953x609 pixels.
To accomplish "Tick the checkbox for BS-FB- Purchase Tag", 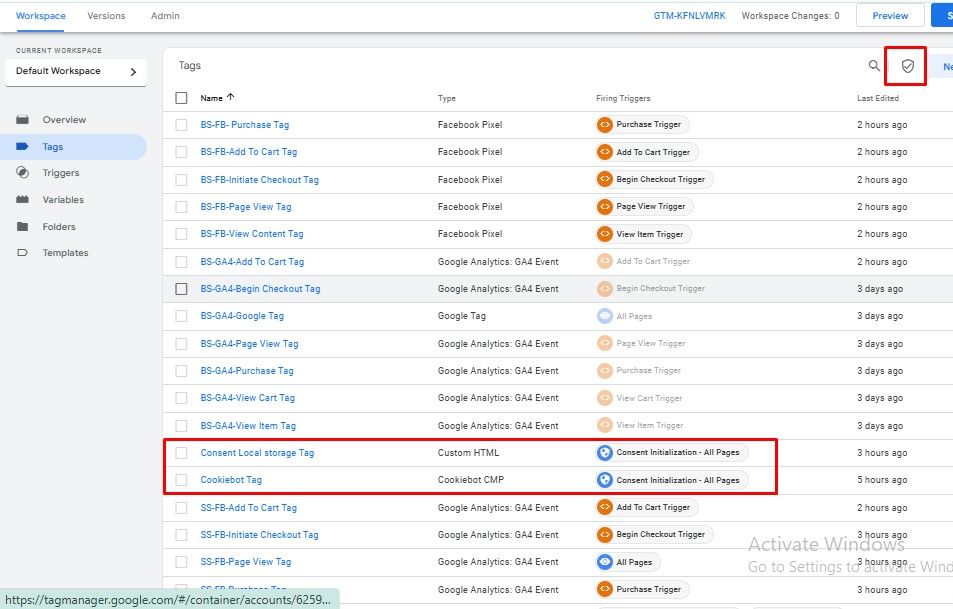I will 181,125.
